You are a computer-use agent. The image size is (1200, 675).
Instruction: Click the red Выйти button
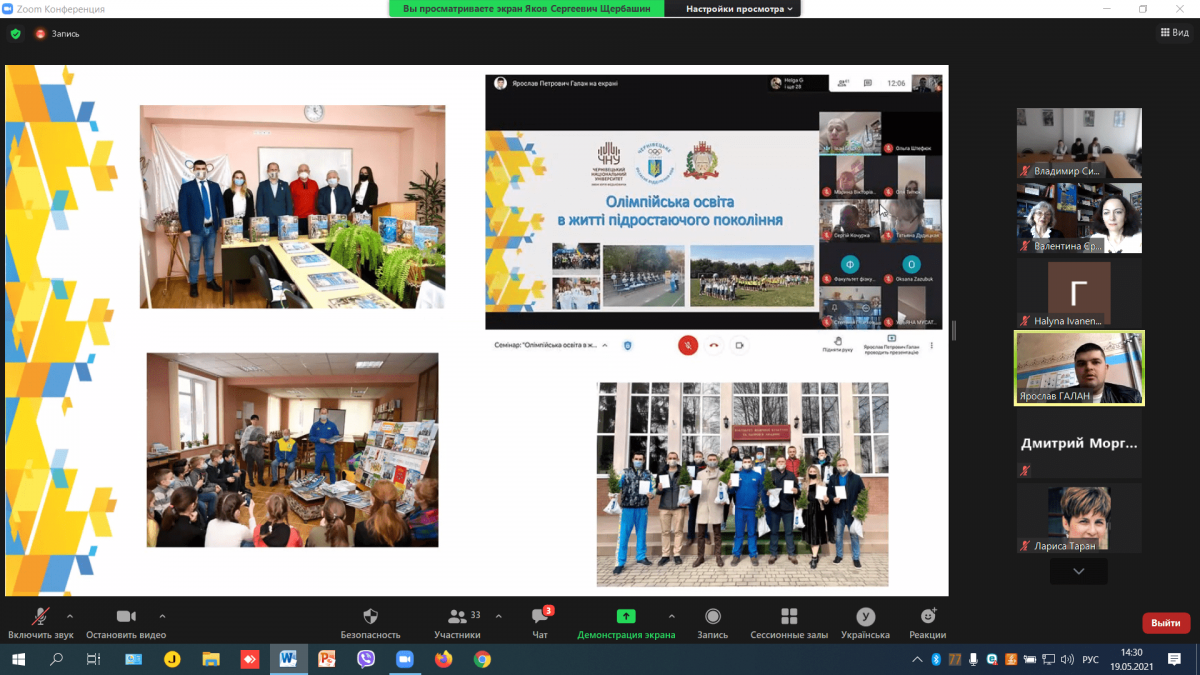1166,623
